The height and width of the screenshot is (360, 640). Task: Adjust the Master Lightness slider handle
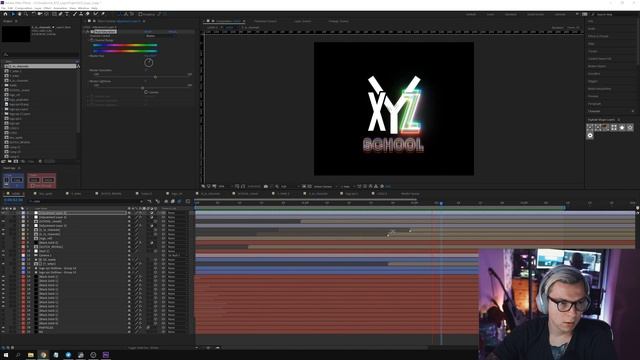click(x=142, y=88)
